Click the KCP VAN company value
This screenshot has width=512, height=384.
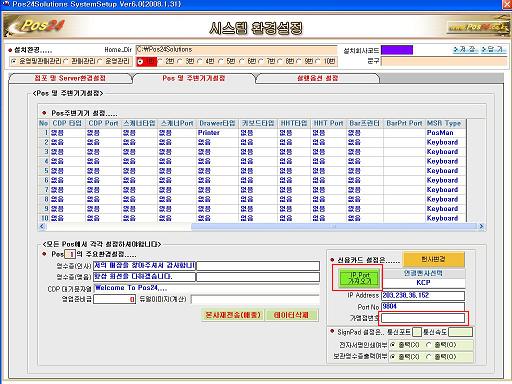[x=423, y=283]
